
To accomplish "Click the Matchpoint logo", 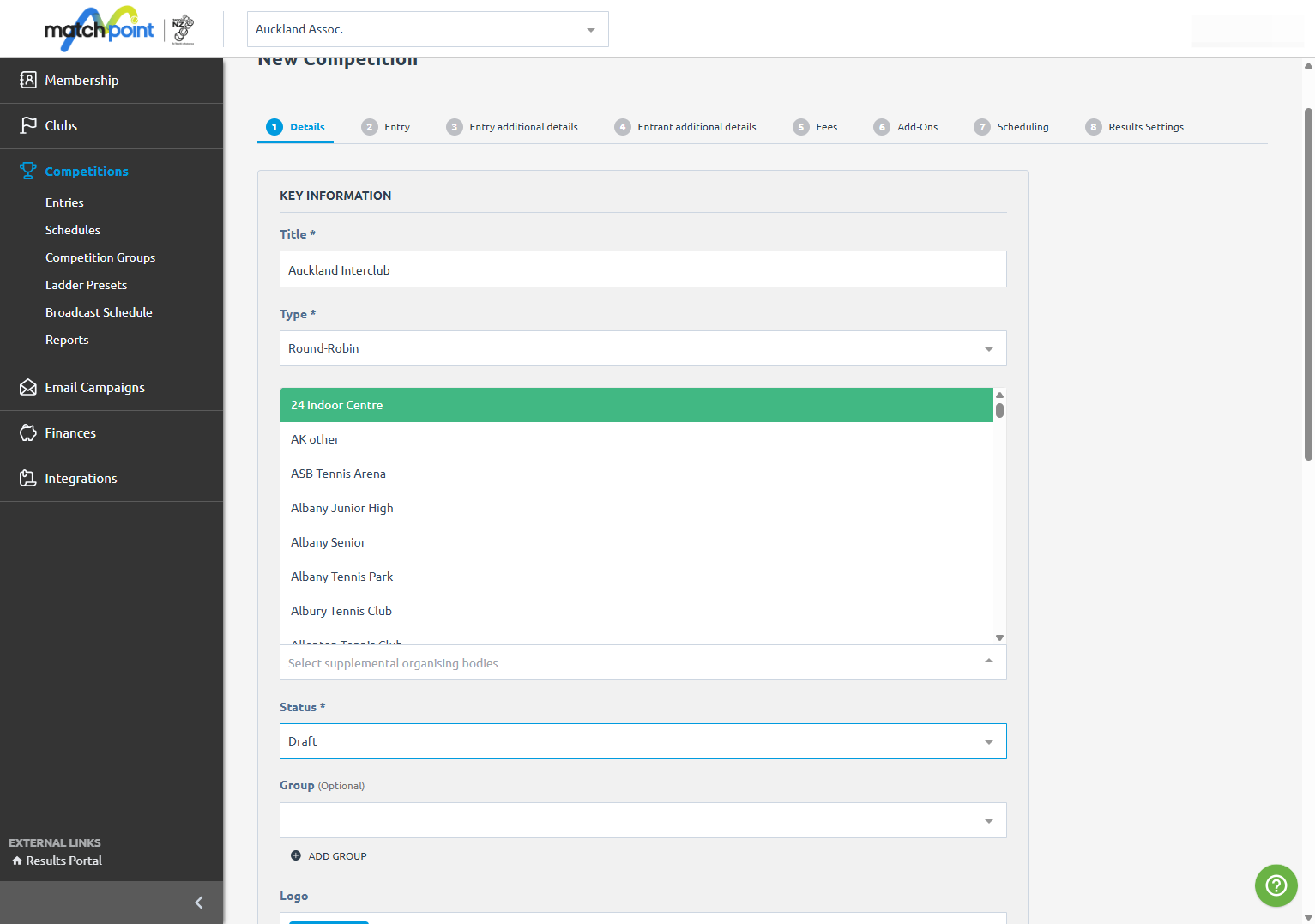I will [x=99, y=29].
